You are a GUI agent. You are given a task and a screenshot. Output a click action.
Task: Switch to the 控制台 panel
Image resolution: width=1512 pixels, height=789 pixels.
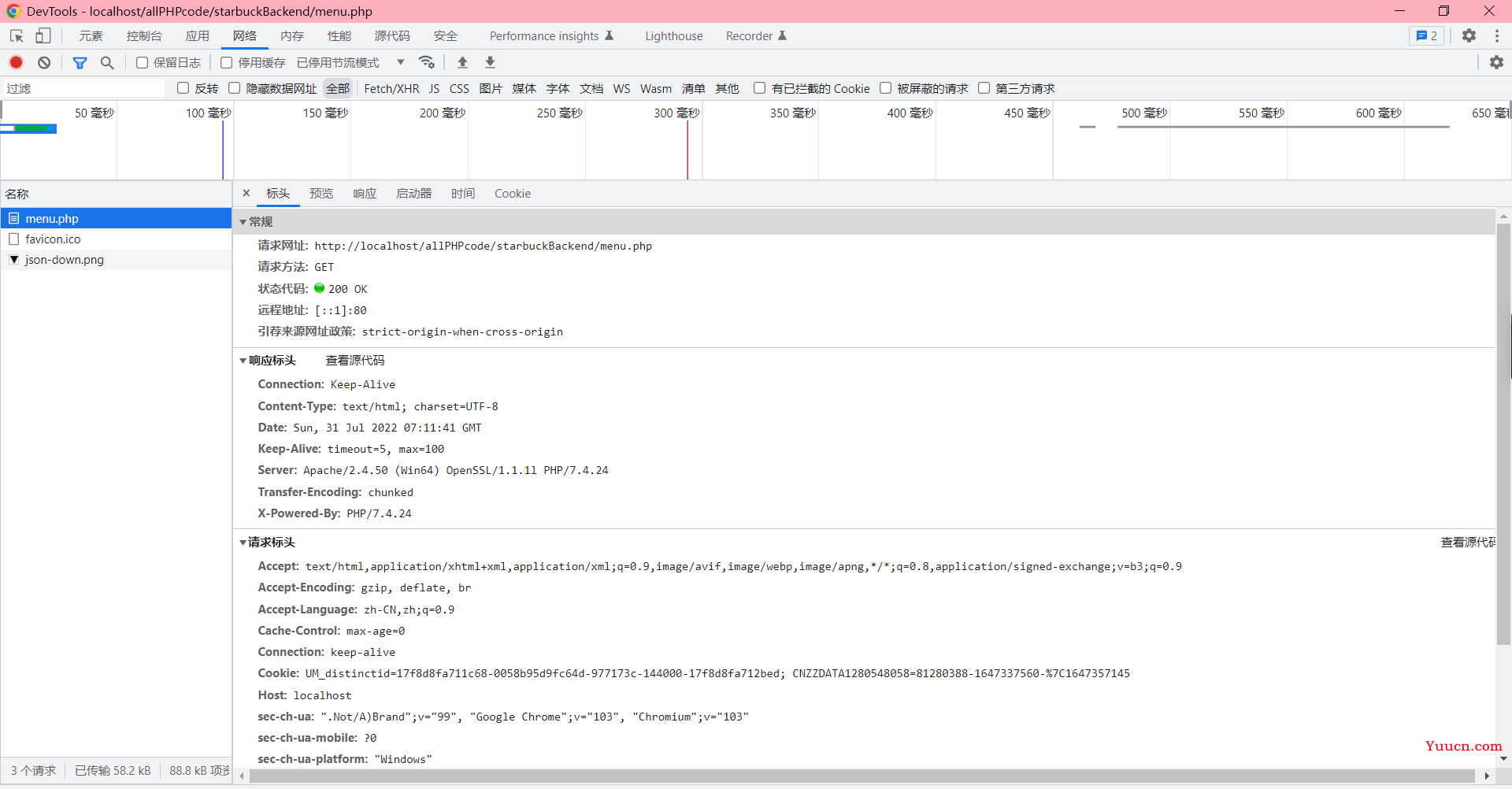(x=144, y=36)
